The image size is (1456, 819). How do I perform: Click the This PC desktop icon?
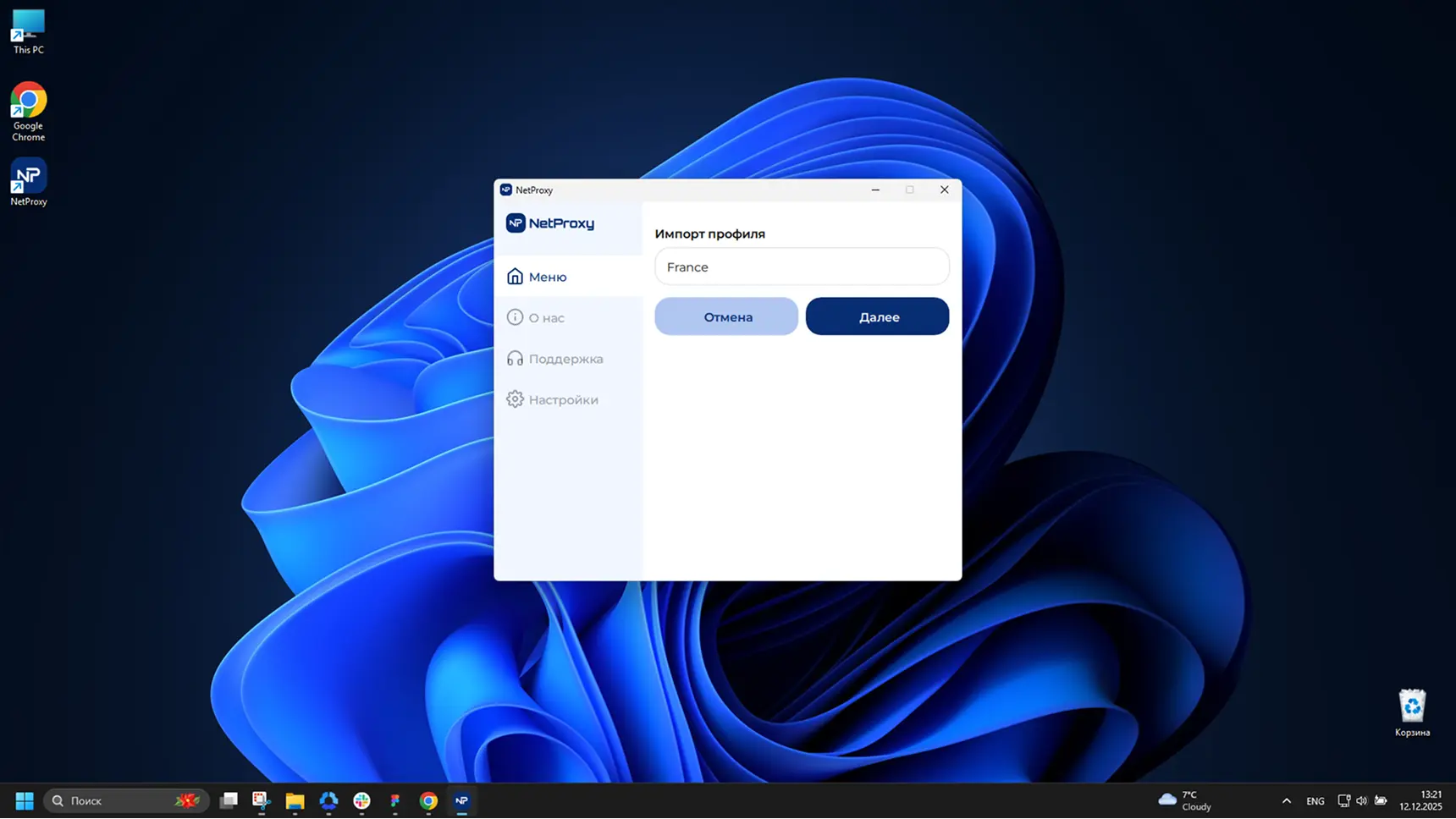coord(28,31)
